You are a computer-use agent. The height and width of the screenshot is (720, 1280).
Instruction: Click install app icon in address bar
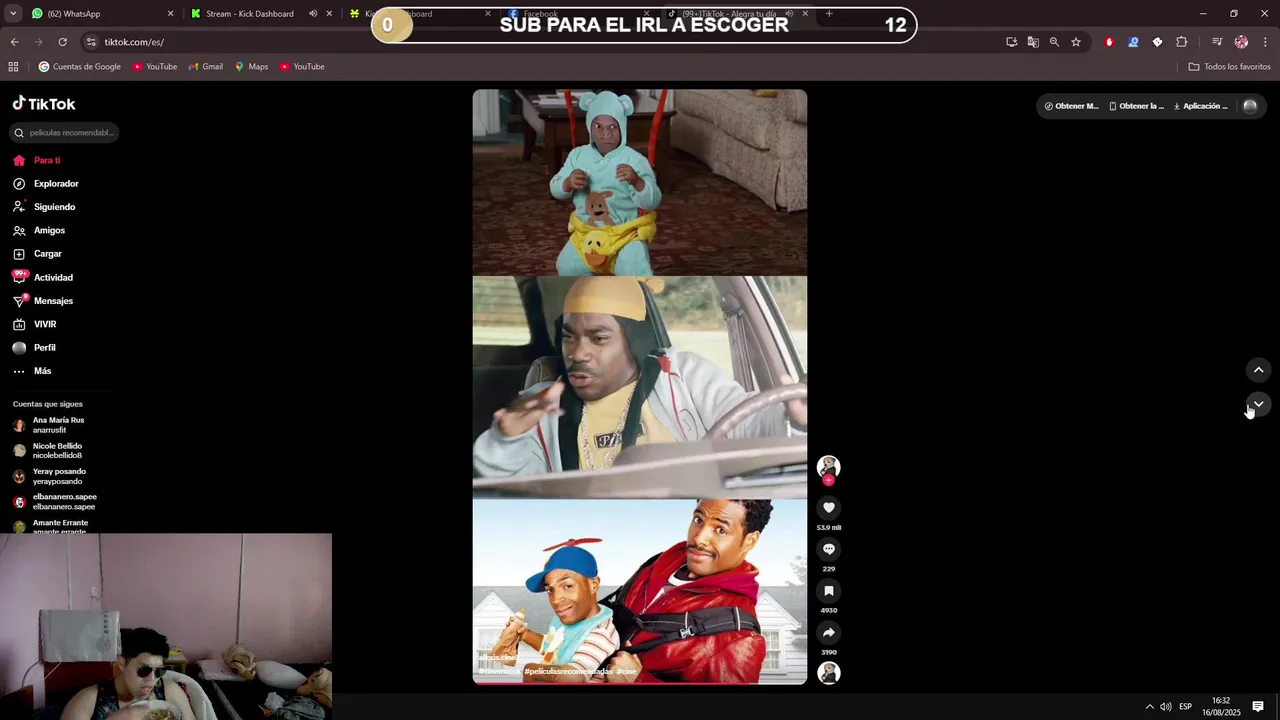[x=1011, y=42]
